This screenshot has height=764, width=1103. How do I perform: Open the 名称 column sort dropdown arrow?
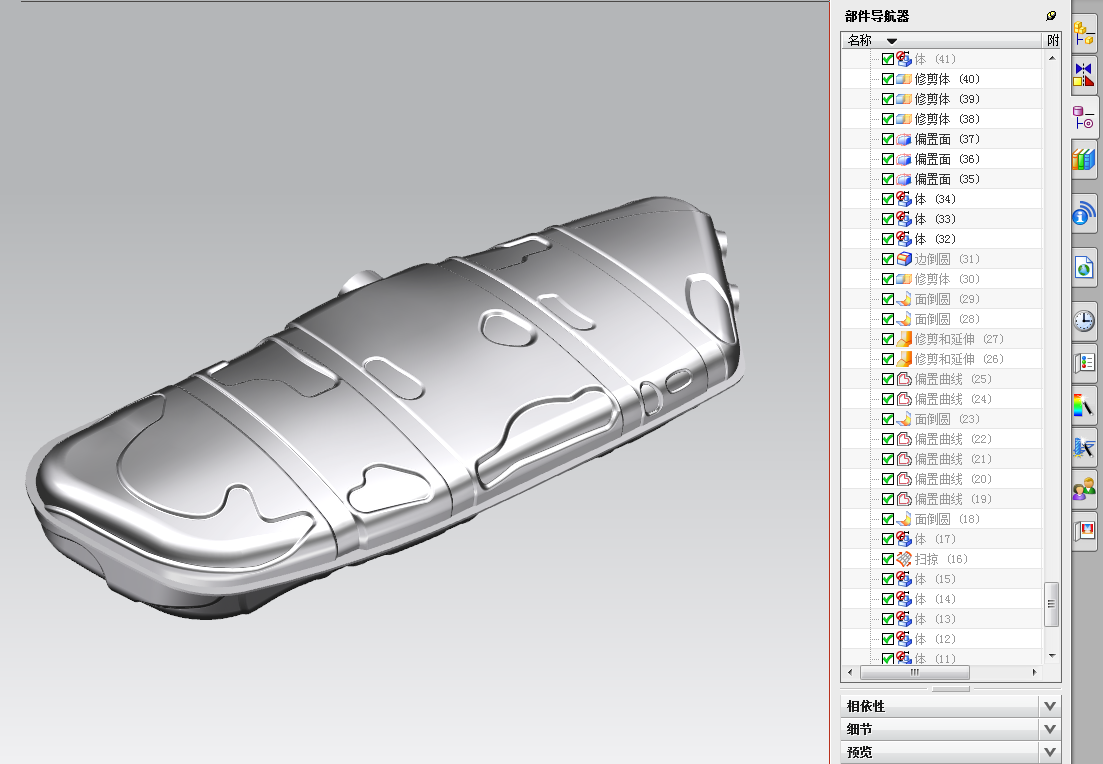coord(892,41)
